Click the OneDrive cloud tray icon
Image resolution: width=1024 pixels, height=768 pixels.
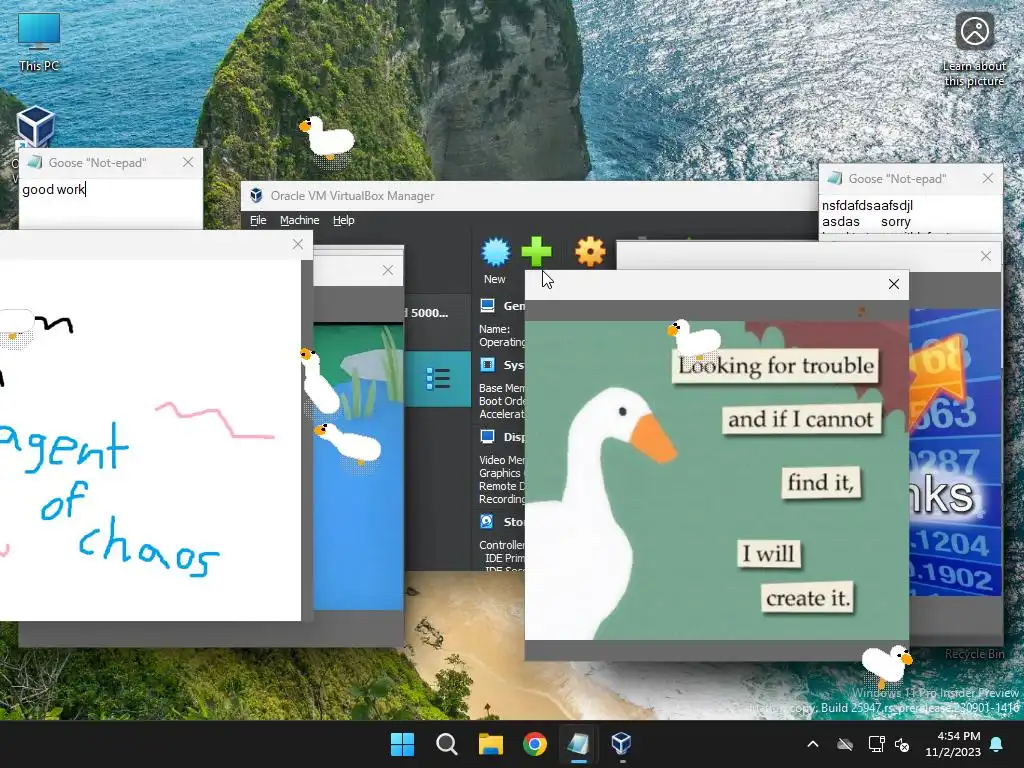tap(845, 744)
